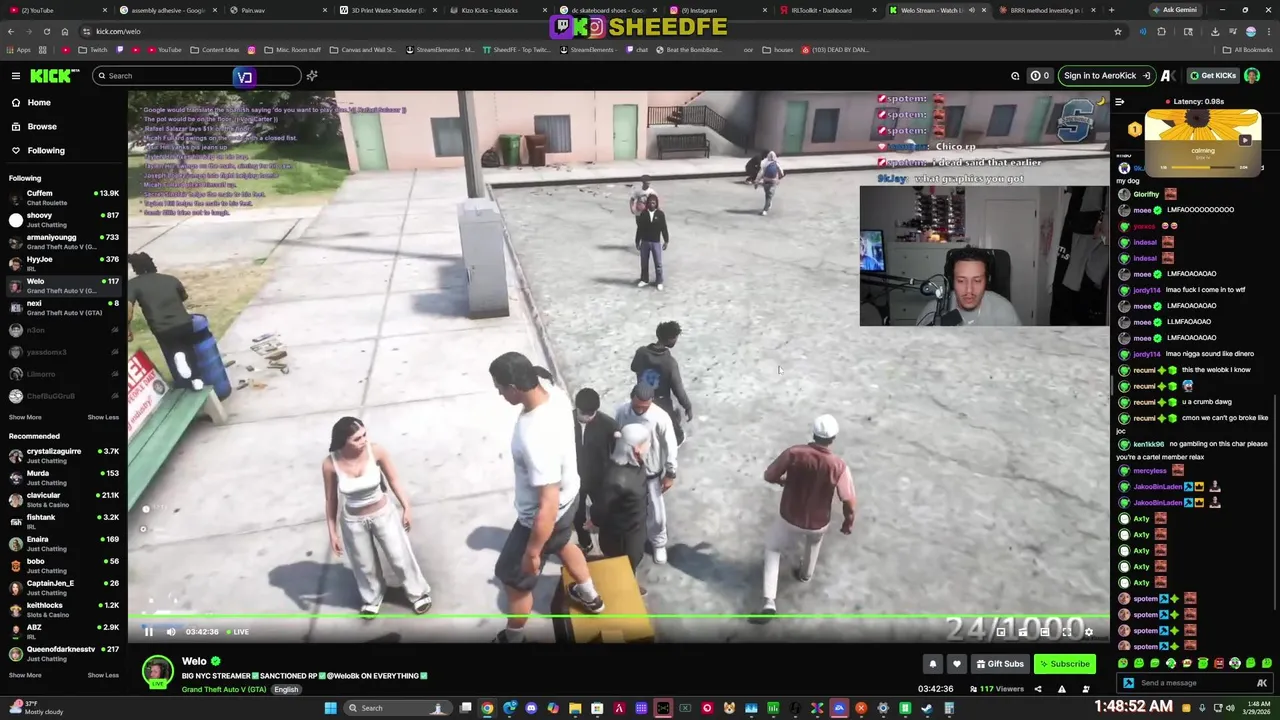Click the green Subscribe button
This screenshot has height=720, width=1280.
[x=1064, y=664]
